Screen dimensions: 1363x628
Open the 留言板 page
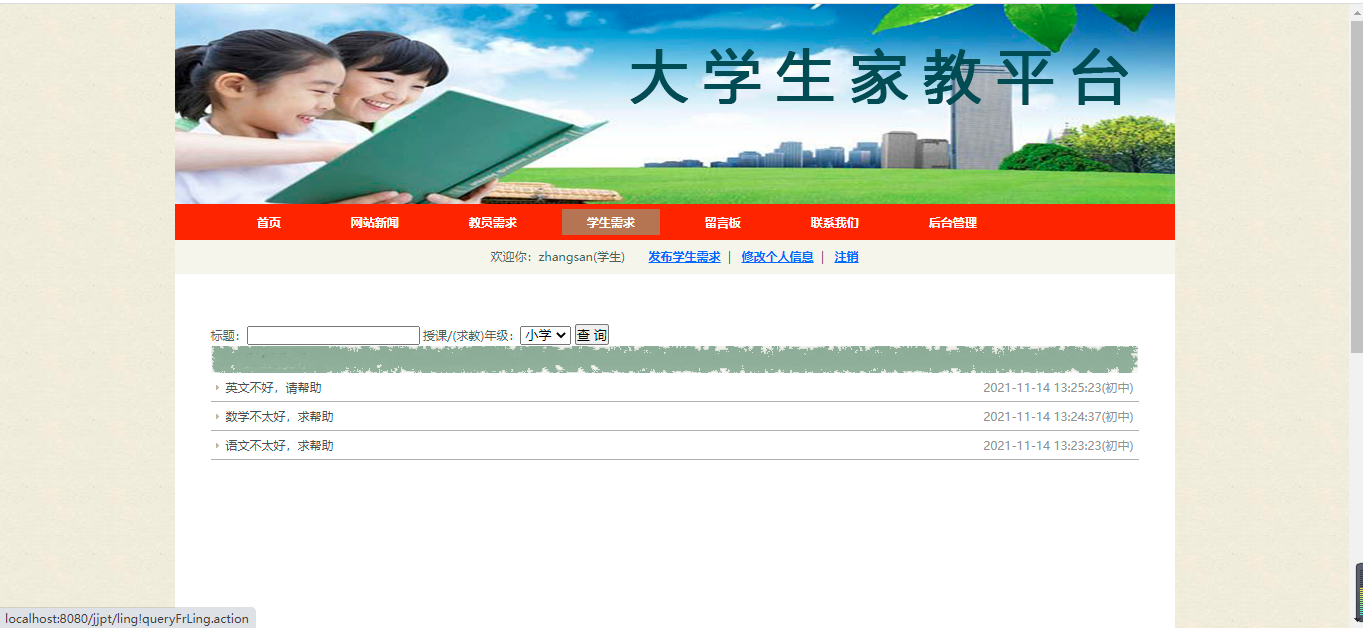(723, 223)
